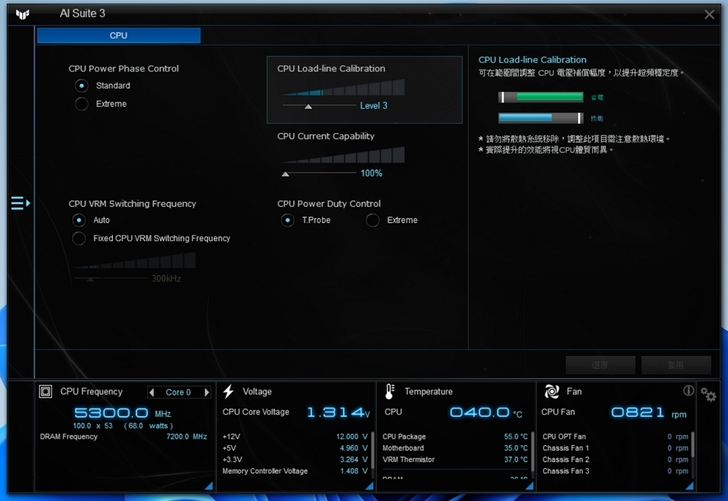Click the CPU Frequency chip icon
Screen dimensions: 728x501
pos(46,391)
